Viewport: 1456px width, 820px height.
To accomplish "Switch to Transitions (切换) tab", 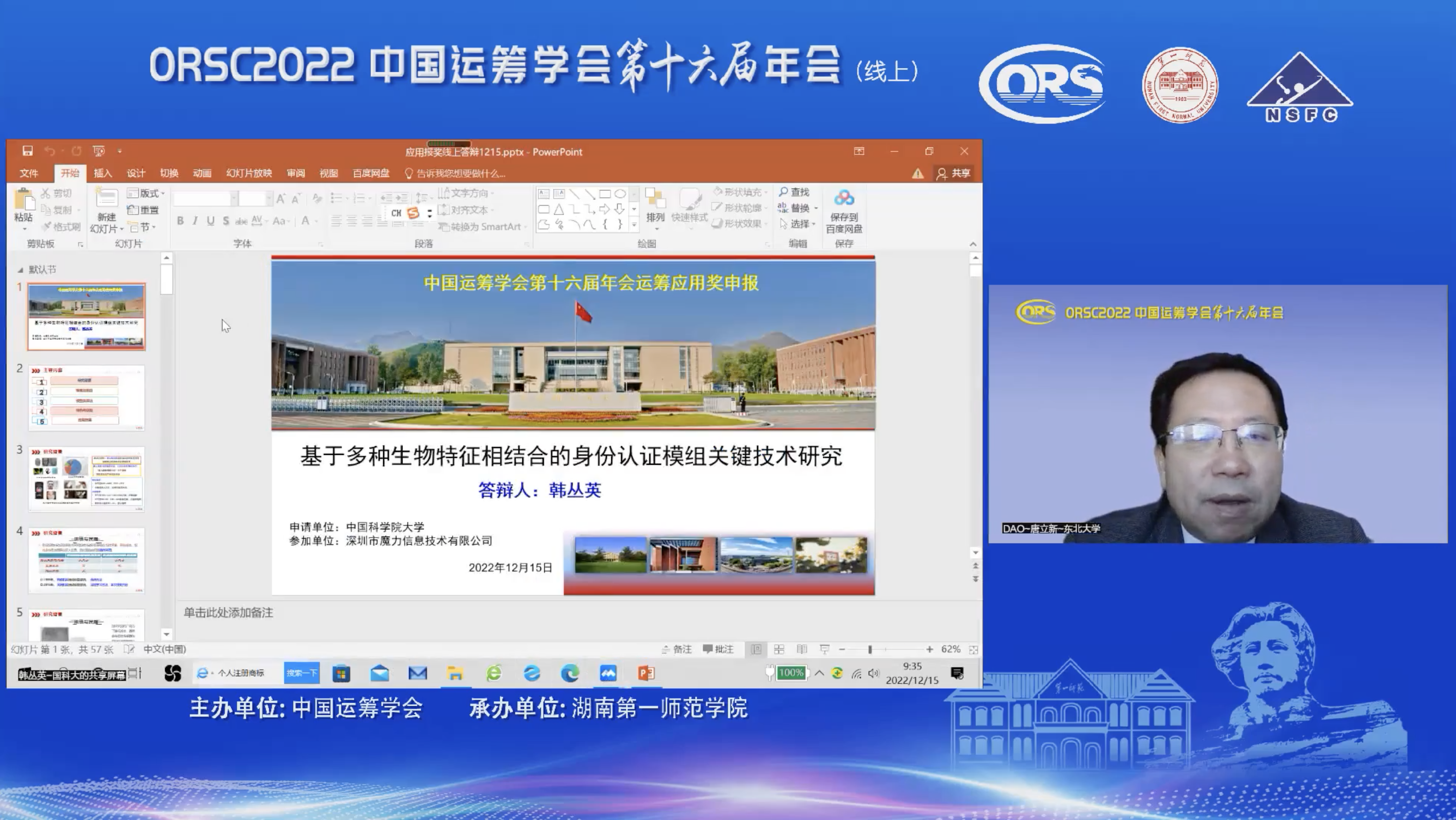I will coord(169,173).
